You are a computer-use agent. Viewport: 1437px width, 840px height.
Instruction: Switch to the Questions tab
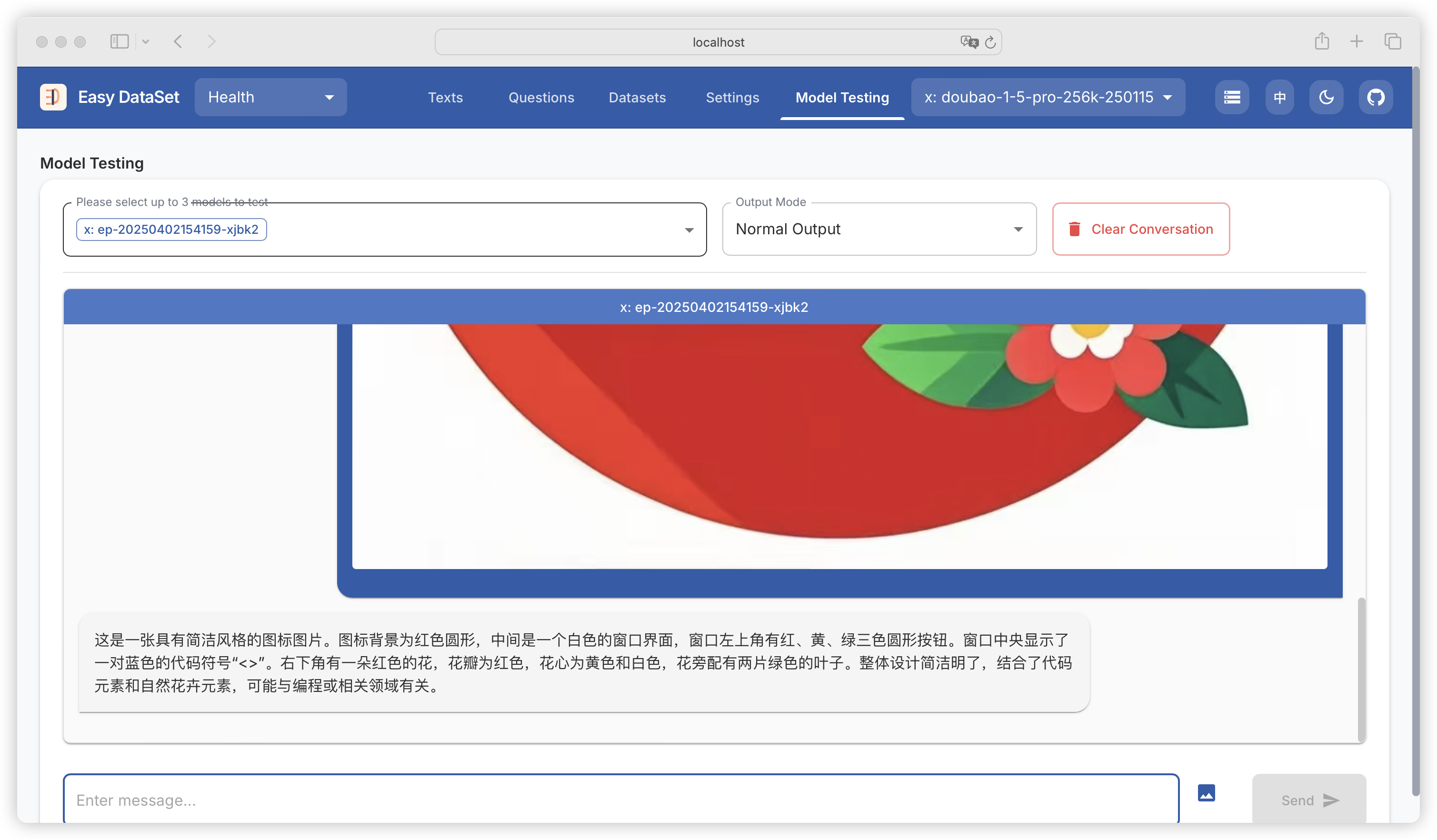click(541, 98)
